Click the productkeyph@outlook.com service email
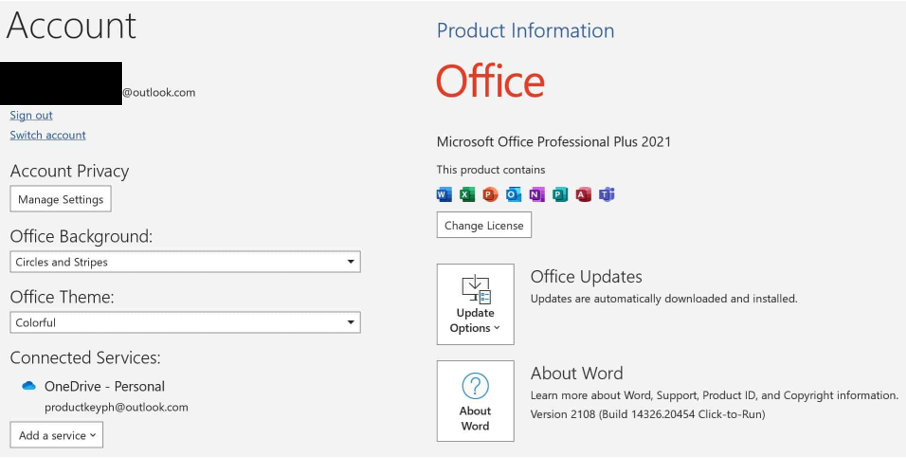The image size is (906, 458). [x=116, y=407]
